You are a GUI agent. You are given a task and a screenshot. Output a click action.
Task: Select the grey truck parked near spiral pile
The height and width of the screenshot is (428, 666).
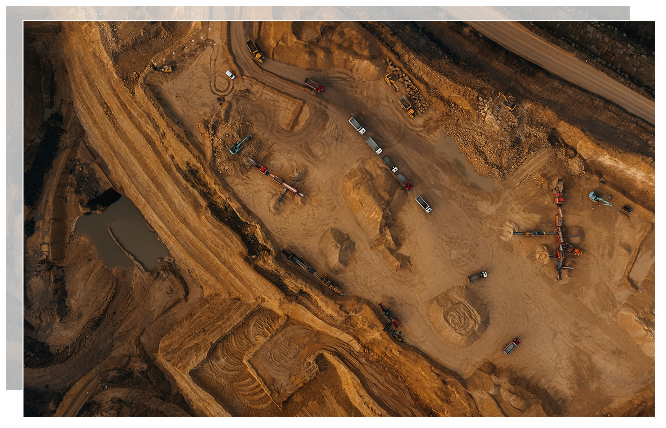(478, 276)
